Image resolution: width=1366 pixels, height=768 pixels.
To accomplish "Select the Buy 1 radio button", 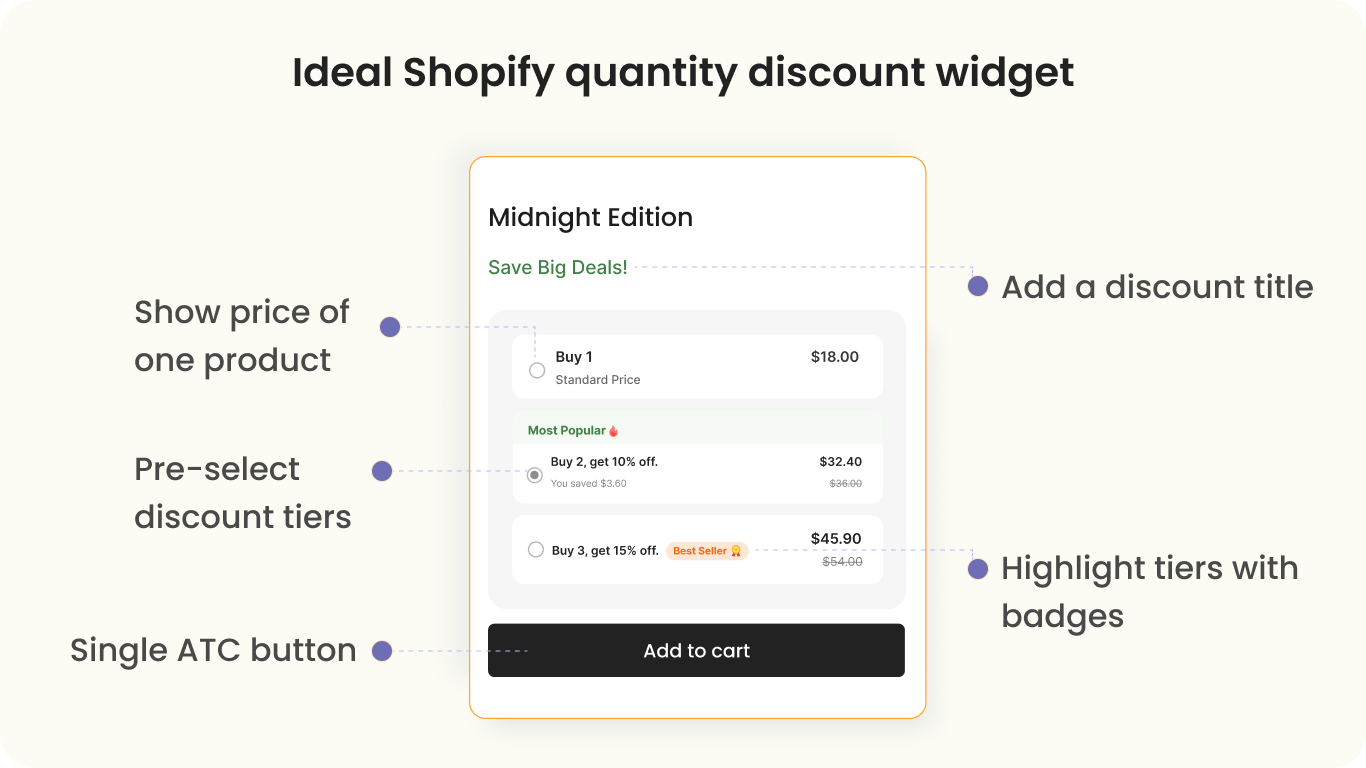I will point(537,370).
